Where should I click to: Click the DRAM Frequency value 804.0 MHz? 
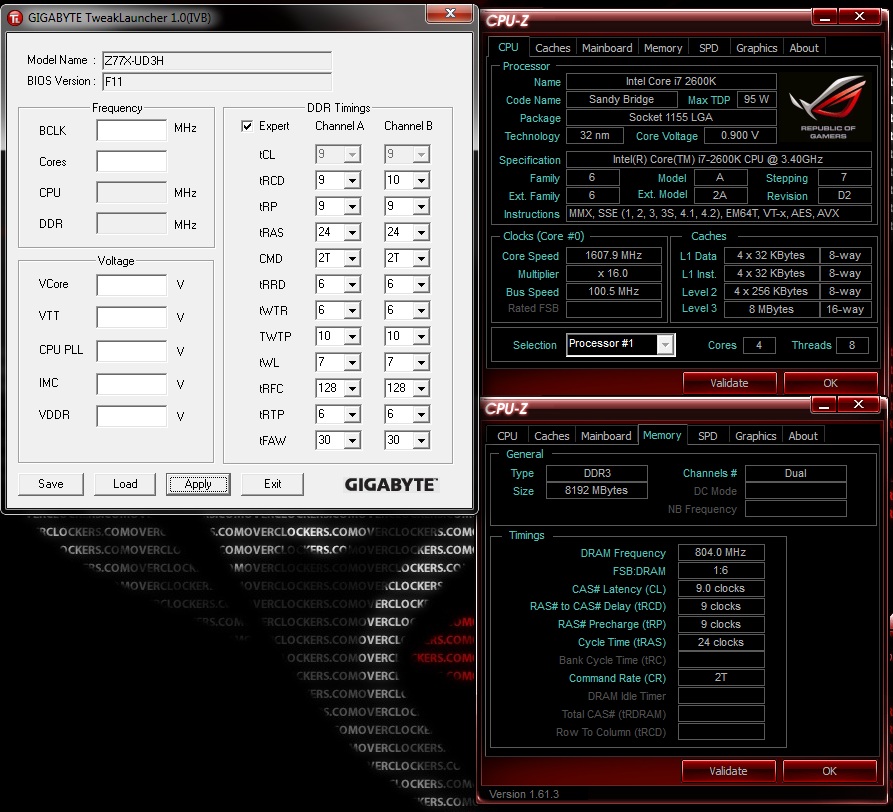tap(721, 552)
